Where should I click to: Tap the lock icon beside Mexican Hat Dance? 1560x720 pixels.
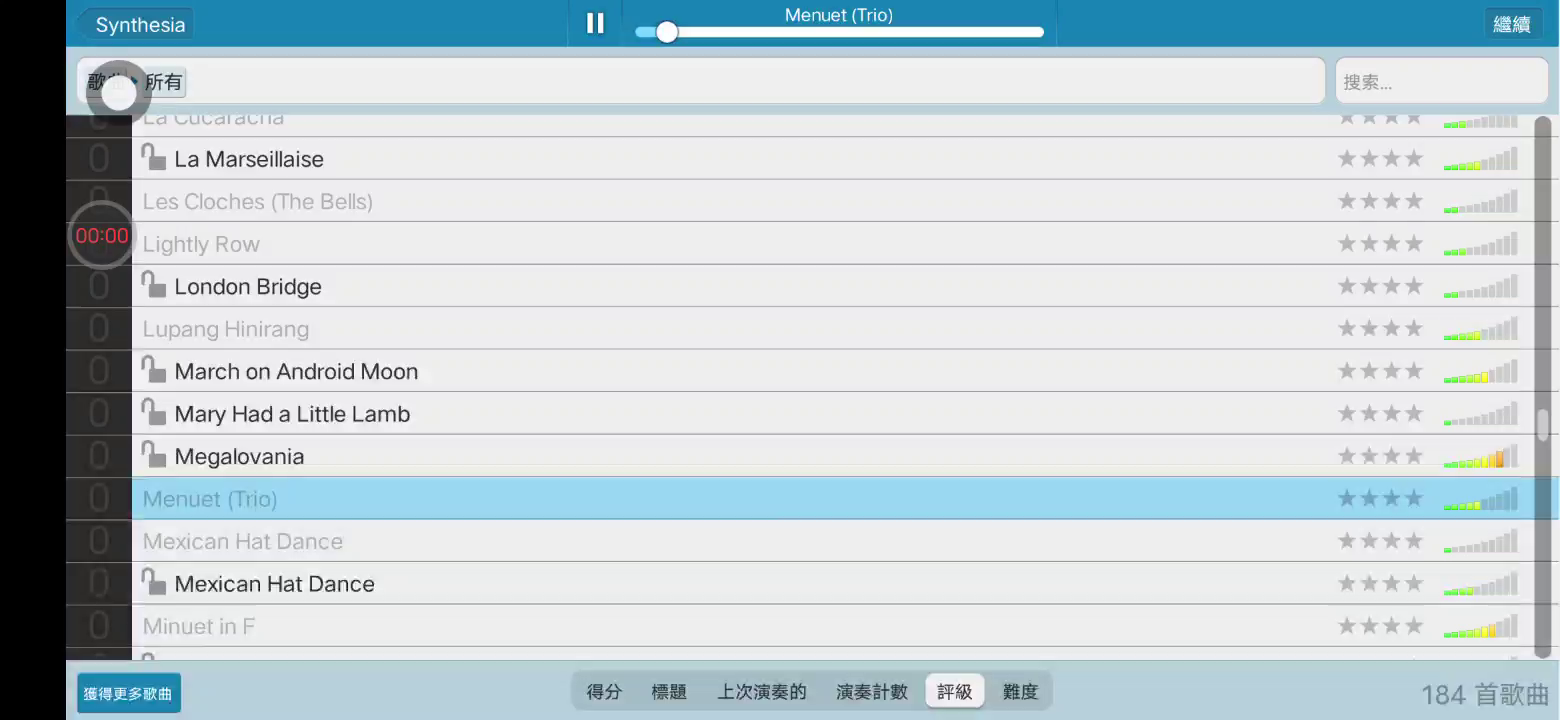[x=153, y=582]
